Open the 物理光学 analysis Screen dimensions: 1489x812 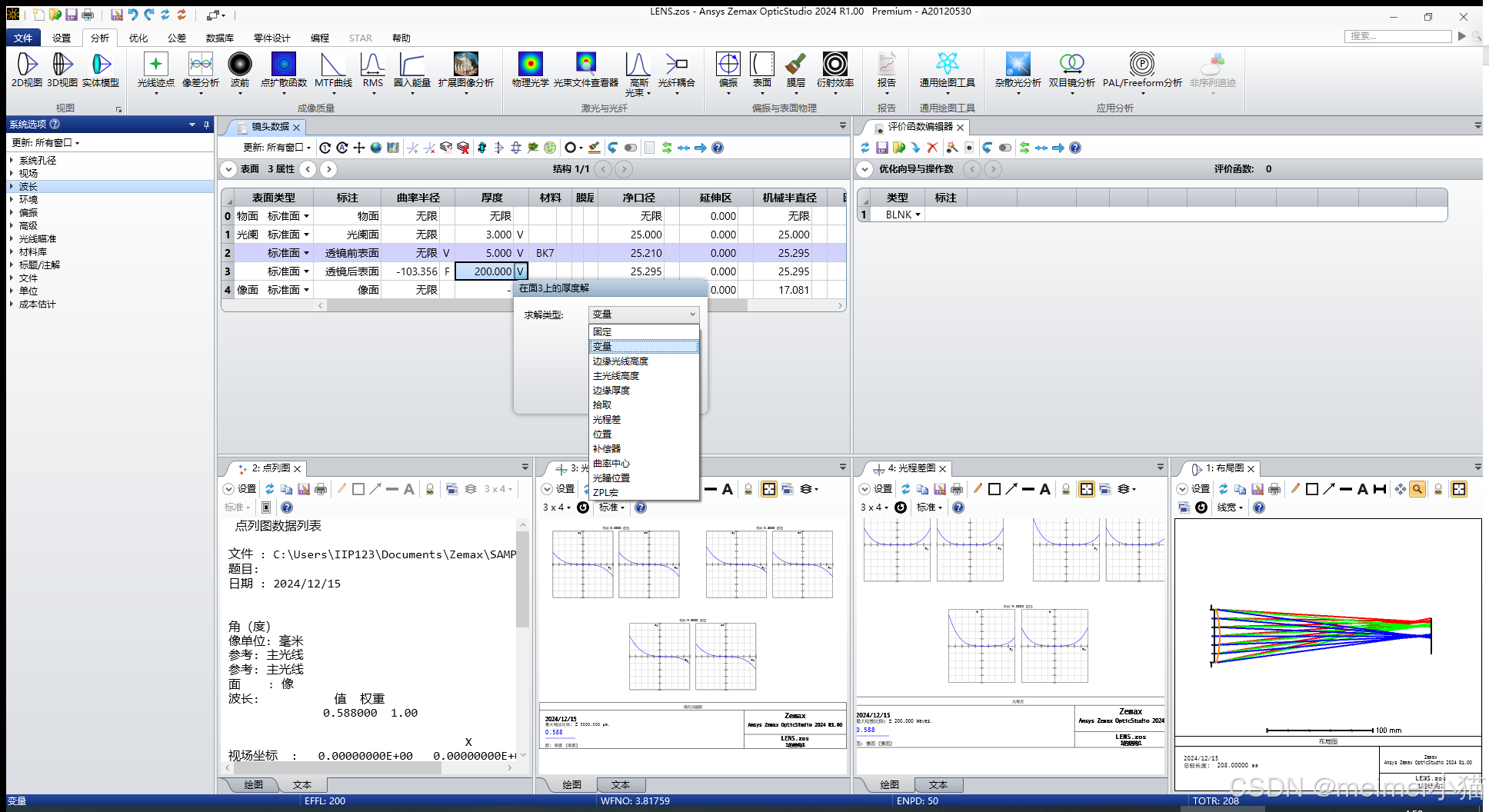coord(531,70)
